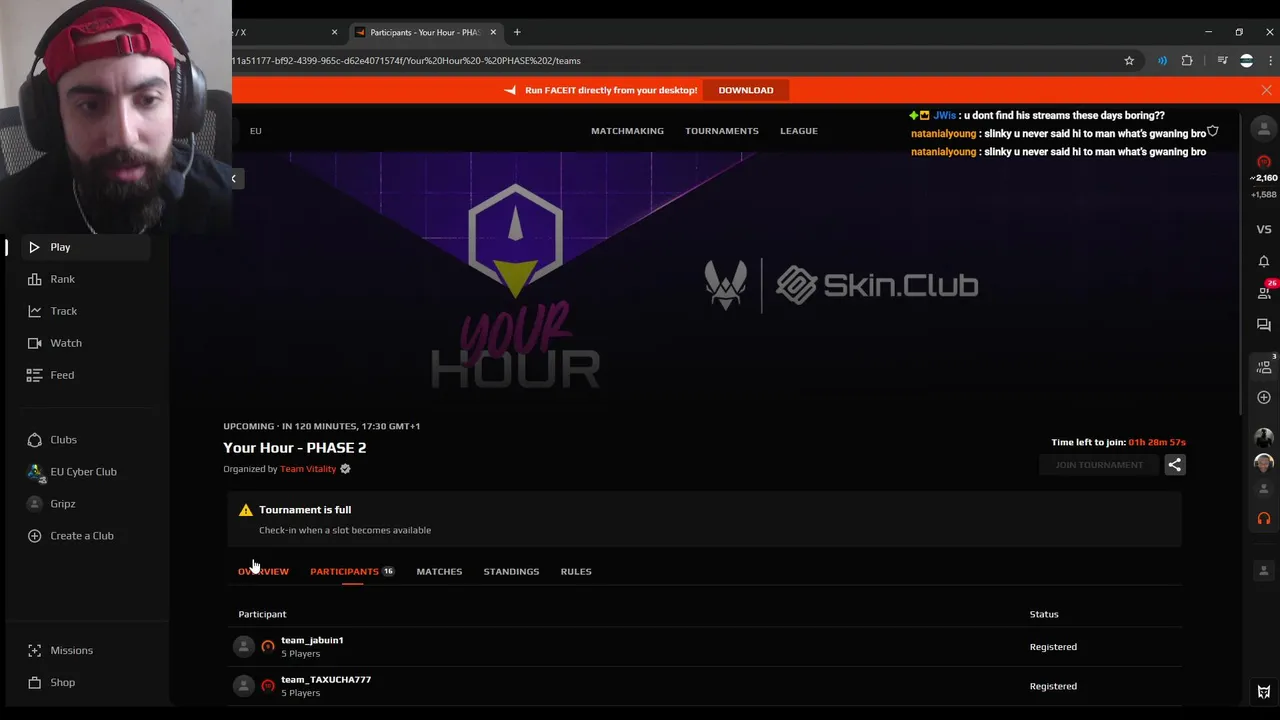
Task: Open a new browser tab
Action: click(x=517, y=32)
